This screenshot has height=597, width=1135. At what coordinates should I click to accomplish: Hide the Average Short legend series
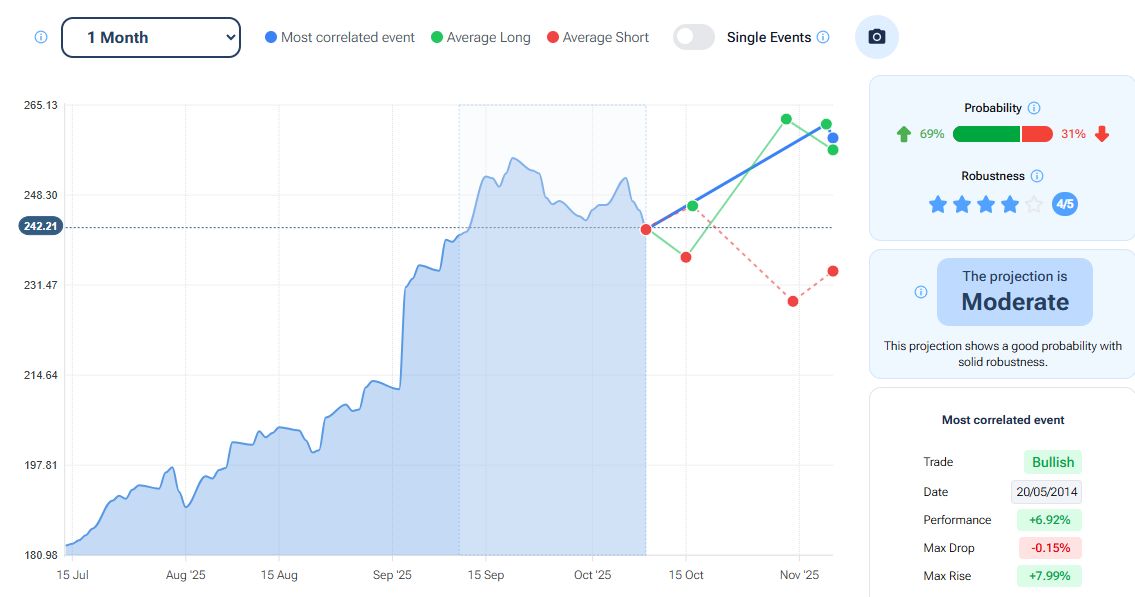coord(598,37)
